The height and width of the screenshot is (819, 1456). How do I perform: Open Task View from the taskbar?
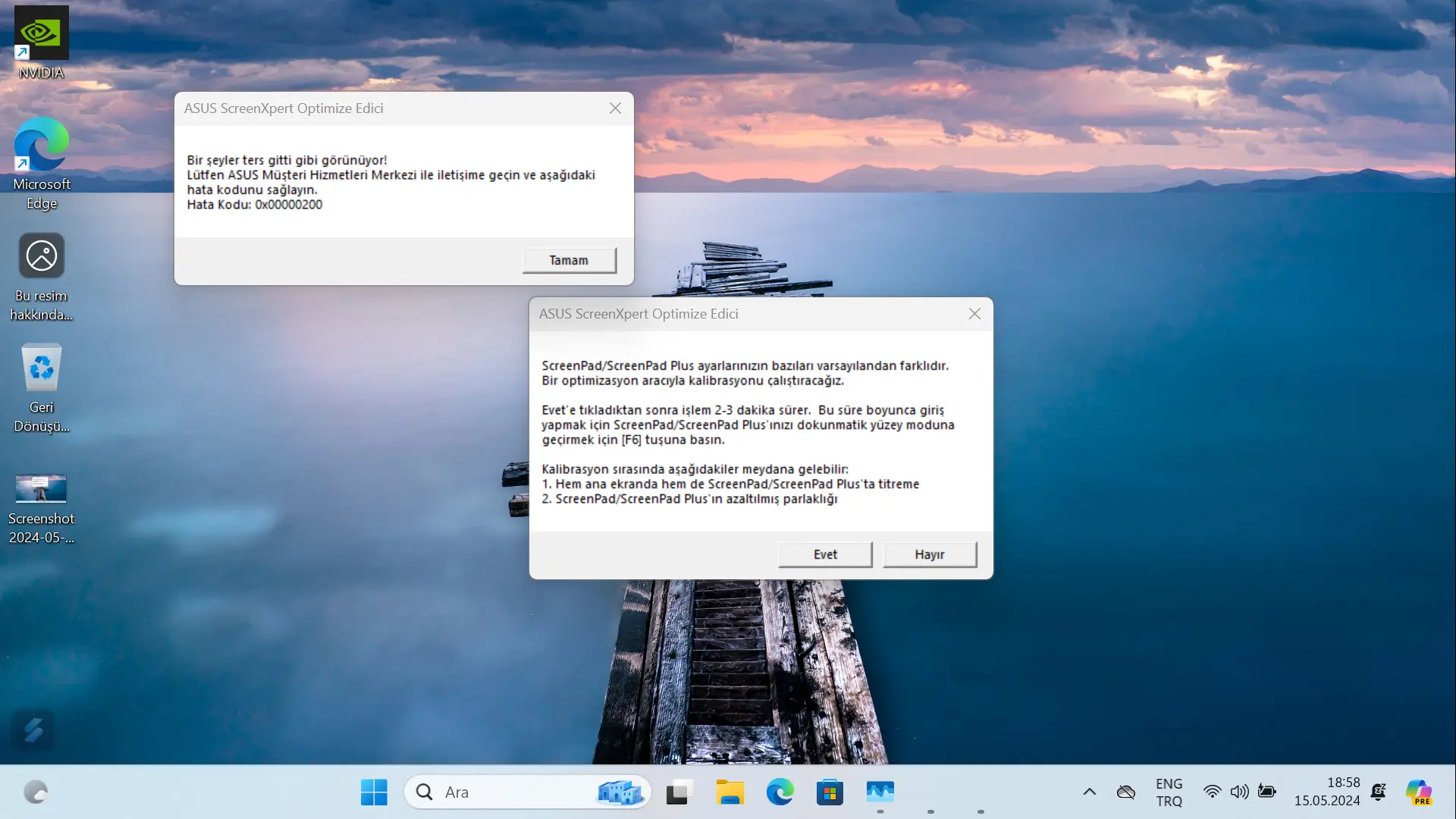pyautogui.click(x=679, y=792)
